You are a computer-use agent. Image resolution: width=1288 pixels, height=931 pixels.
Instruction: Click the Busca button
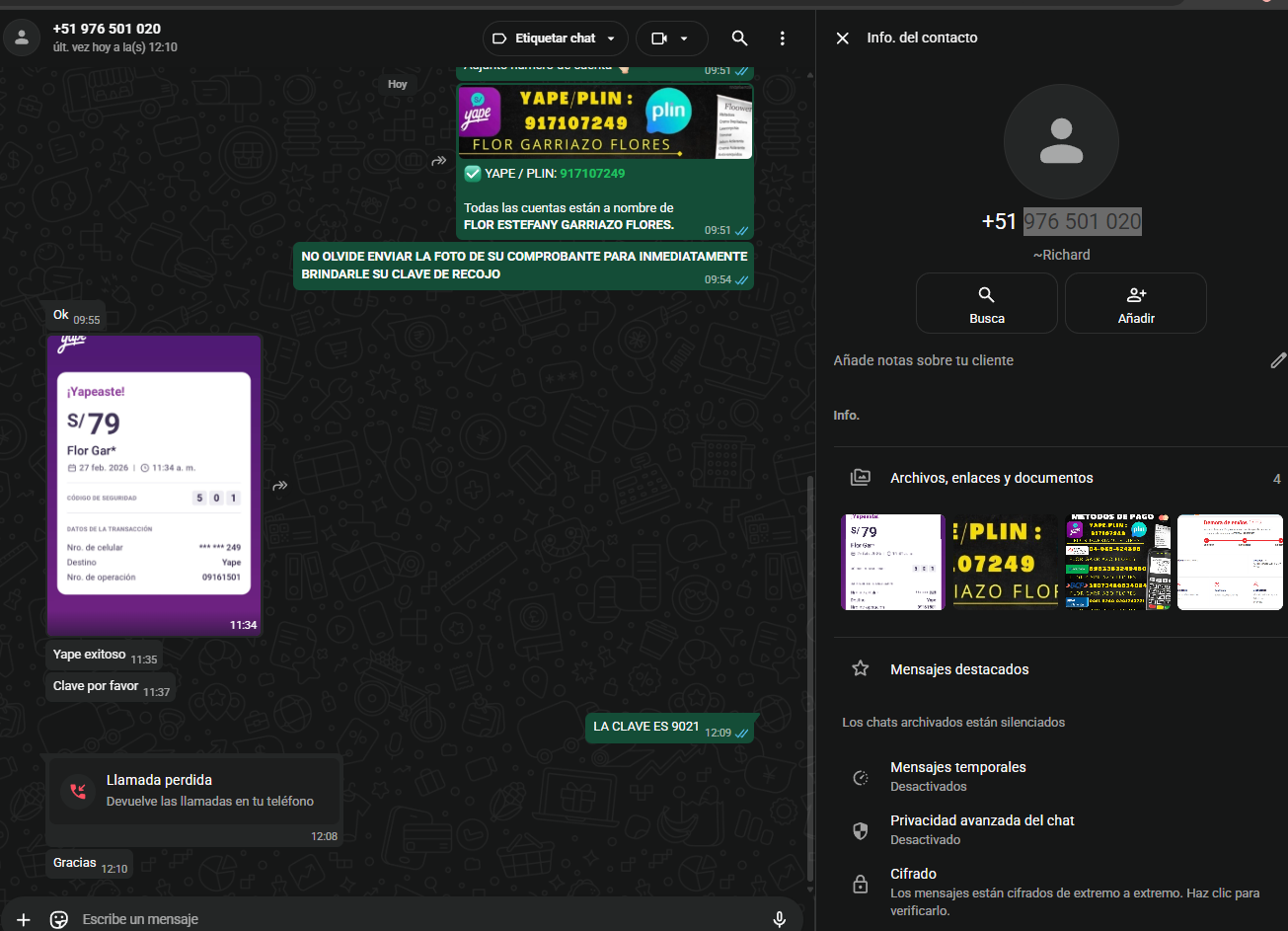[x=986, y=304]
